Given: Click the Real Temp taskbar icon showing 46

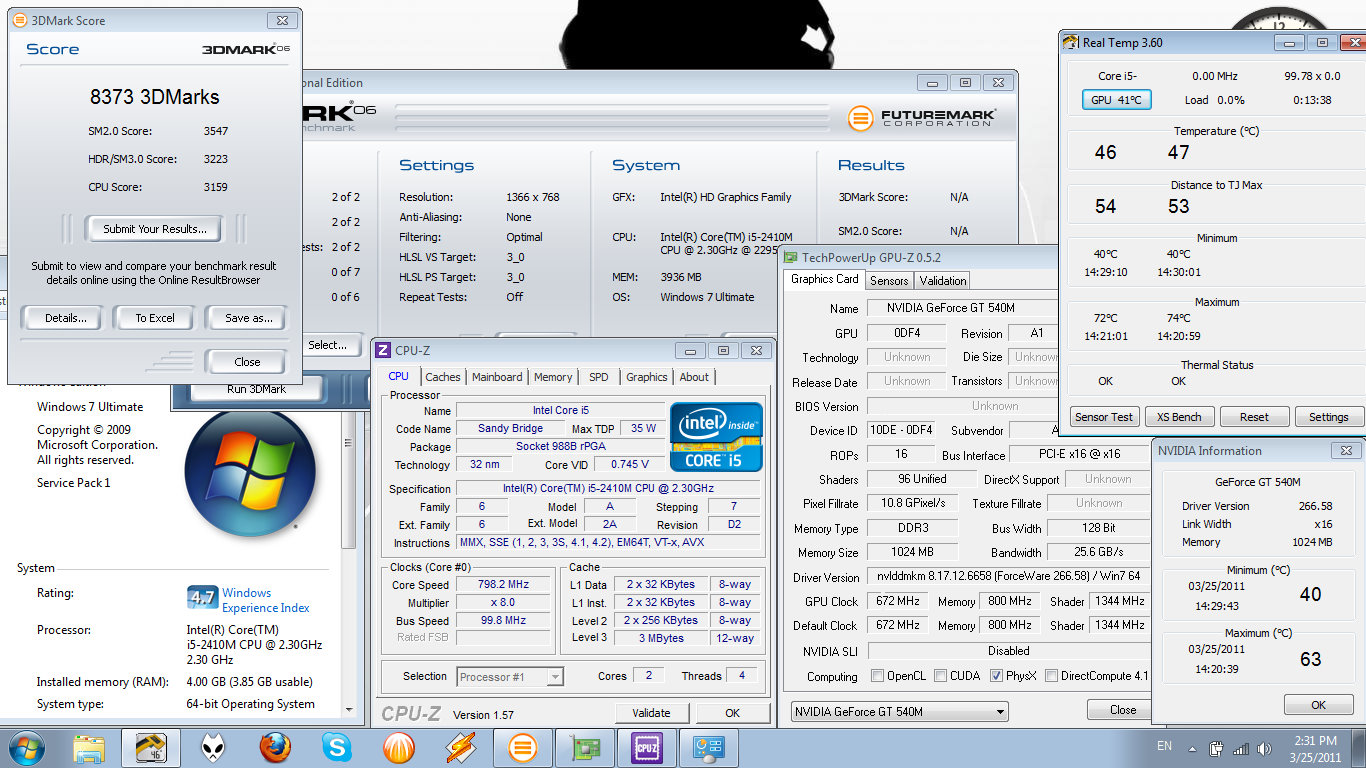Looking at the screenshot, I should point(150,748).
